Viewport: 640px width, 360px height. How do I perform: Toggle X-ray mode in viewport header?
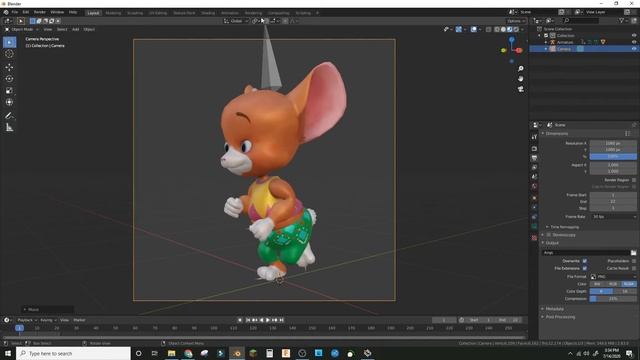tap(488, 29)
